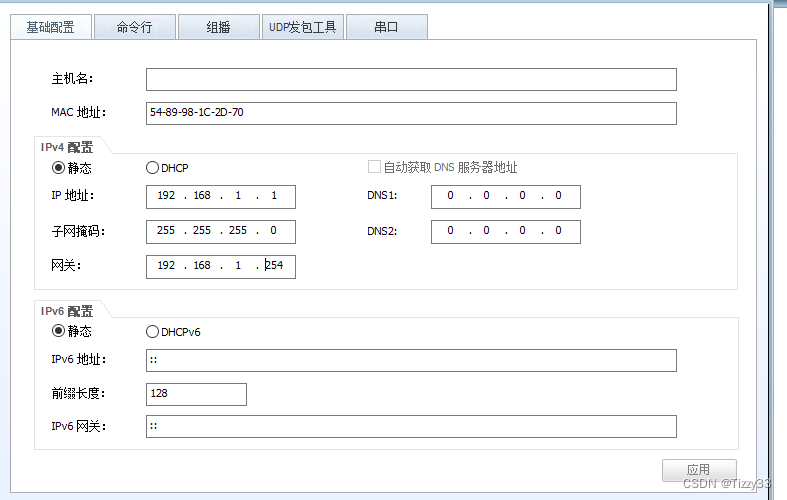Click the DNS2 label
The image size is (787, 500).
coord(382,231)
